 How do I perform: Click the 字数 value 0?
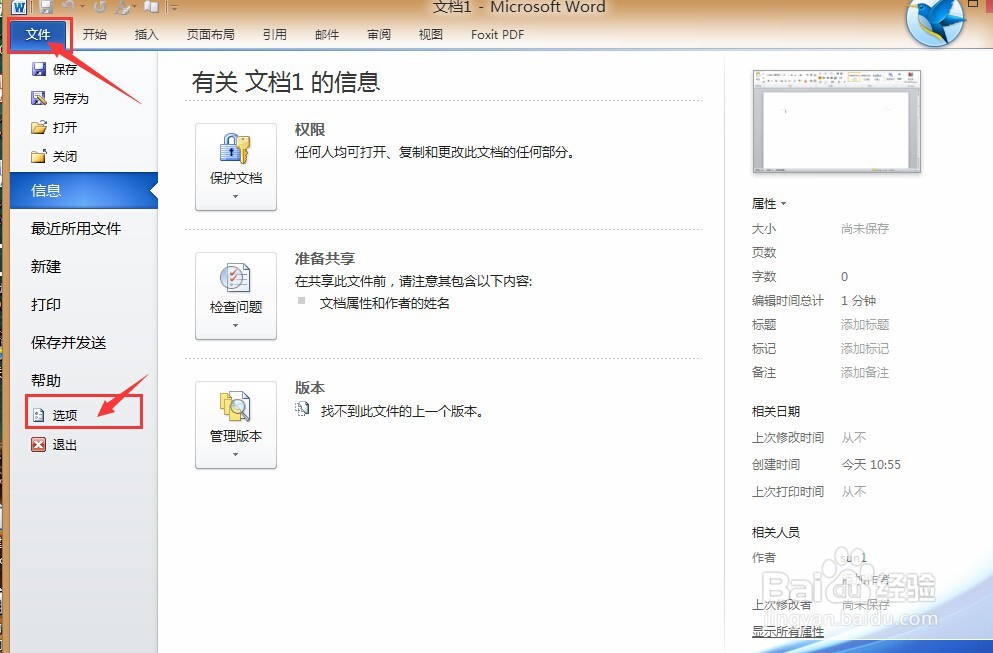click(x=844, y=276)
